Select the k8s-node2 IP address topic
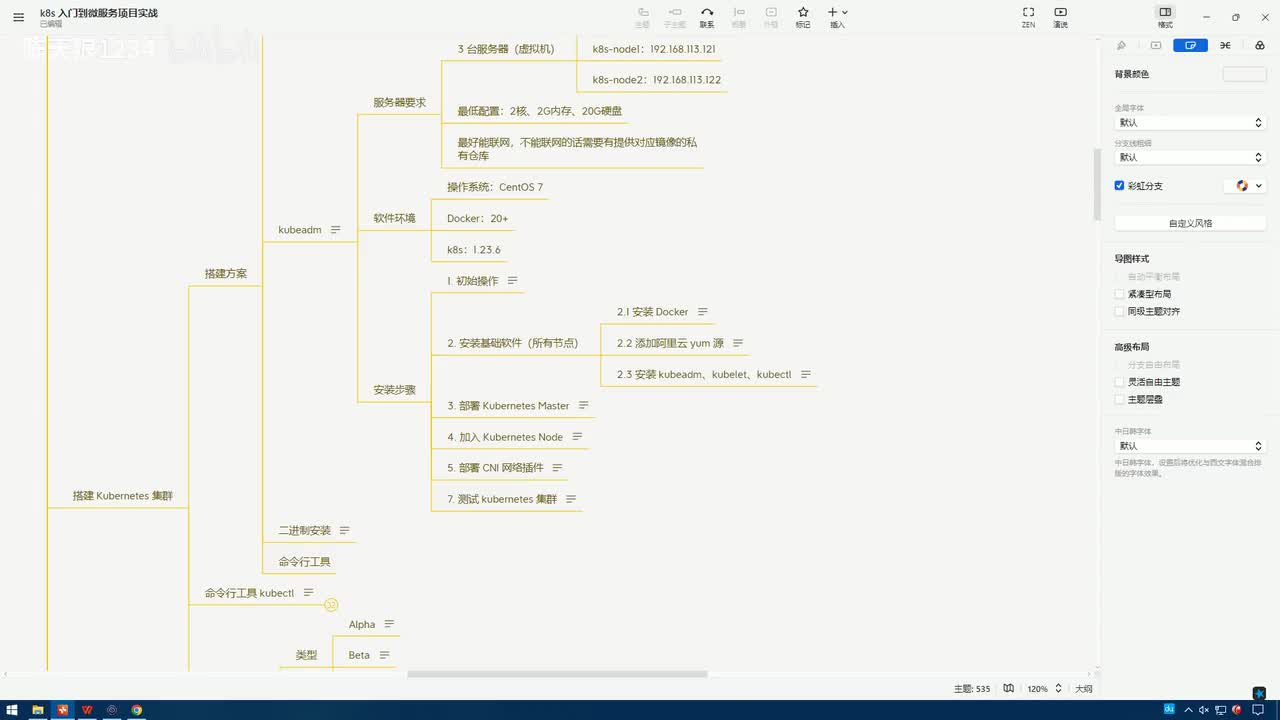This screenshot has width=1280, height=720. [x=657, y=80]
